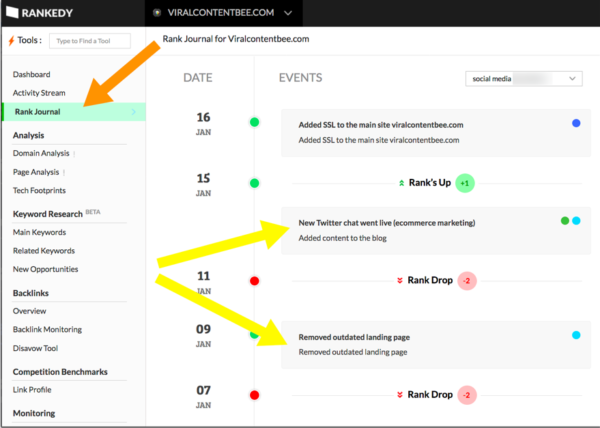Click the chevron on Rank Journal row
Image resolution: width=600 pixels, height=428 pixels.
[134, 112]
